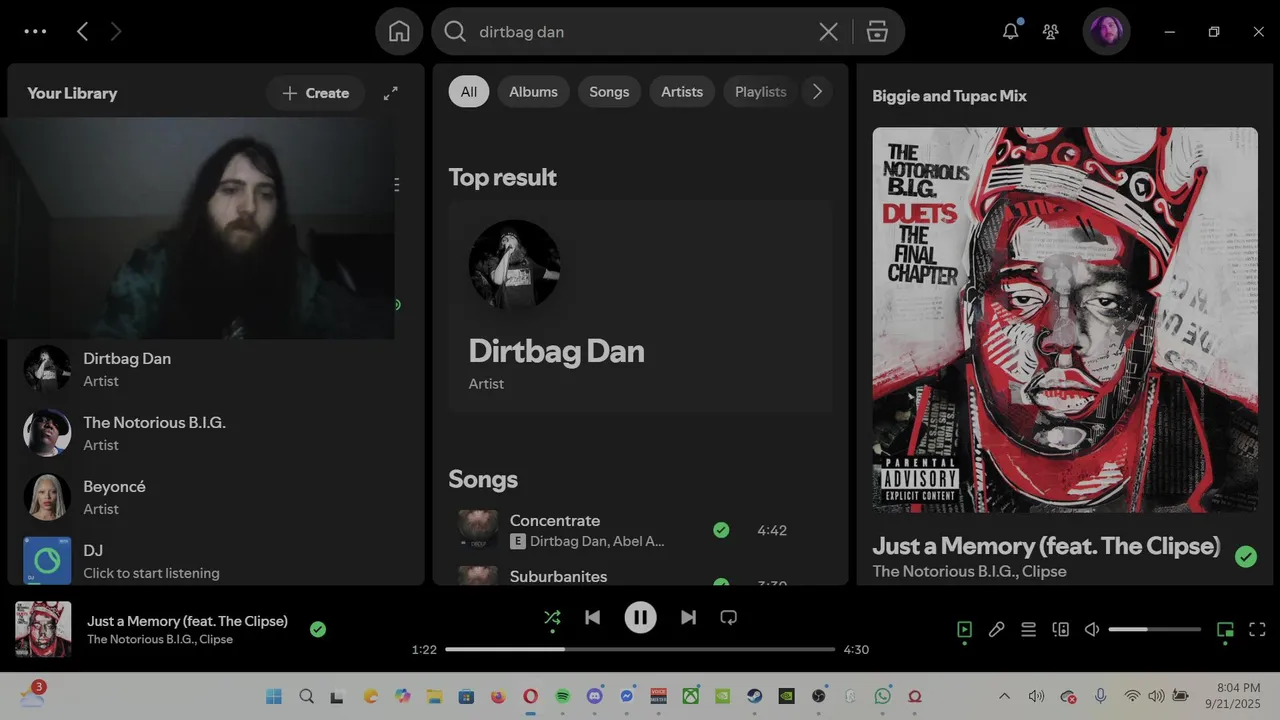Select the All filter chip
Viewport: 1280px width, 720px height.
tap(468, 92)
